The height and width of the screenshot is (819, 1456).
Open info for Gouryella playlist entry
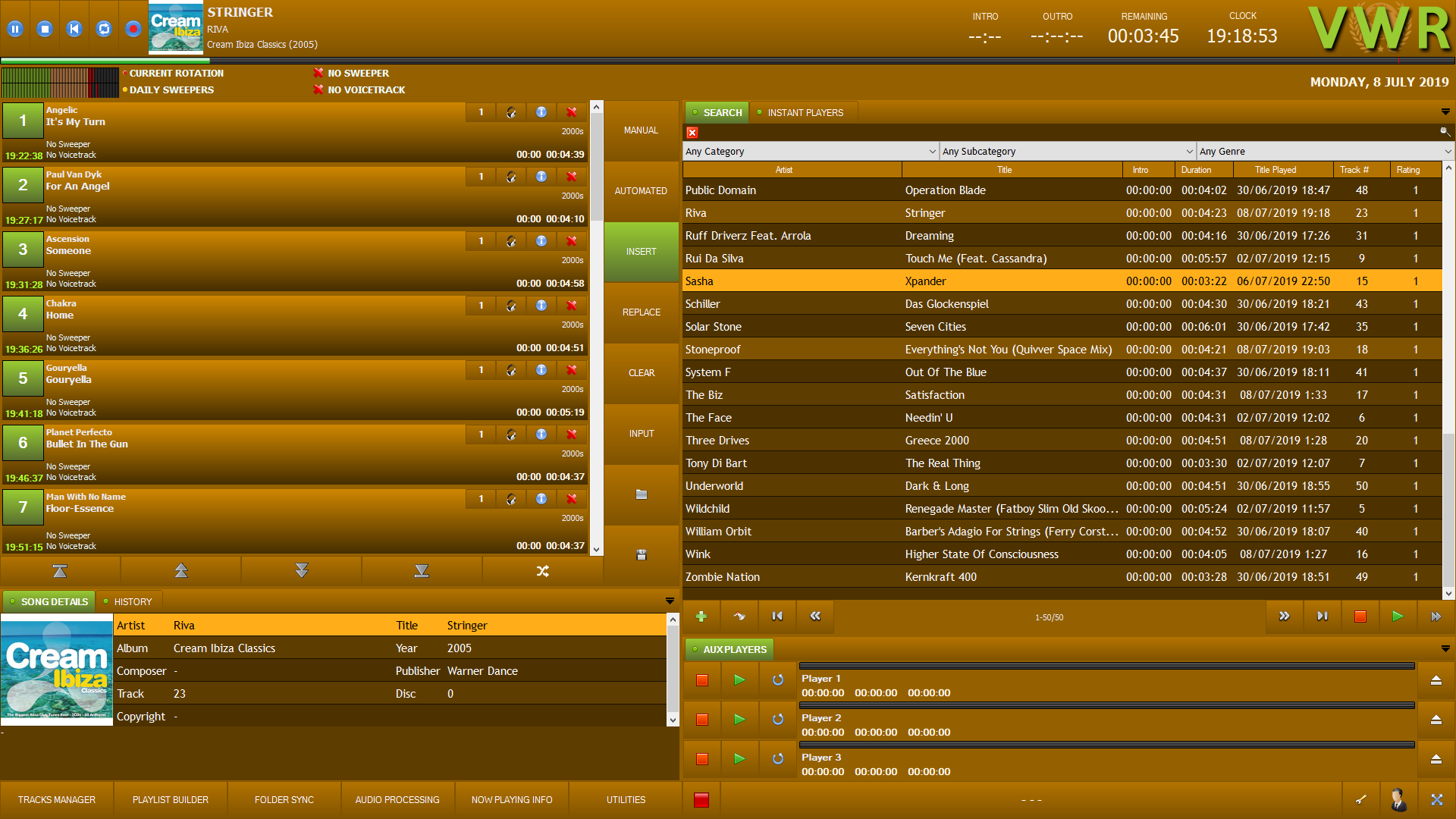pos(541,370)
